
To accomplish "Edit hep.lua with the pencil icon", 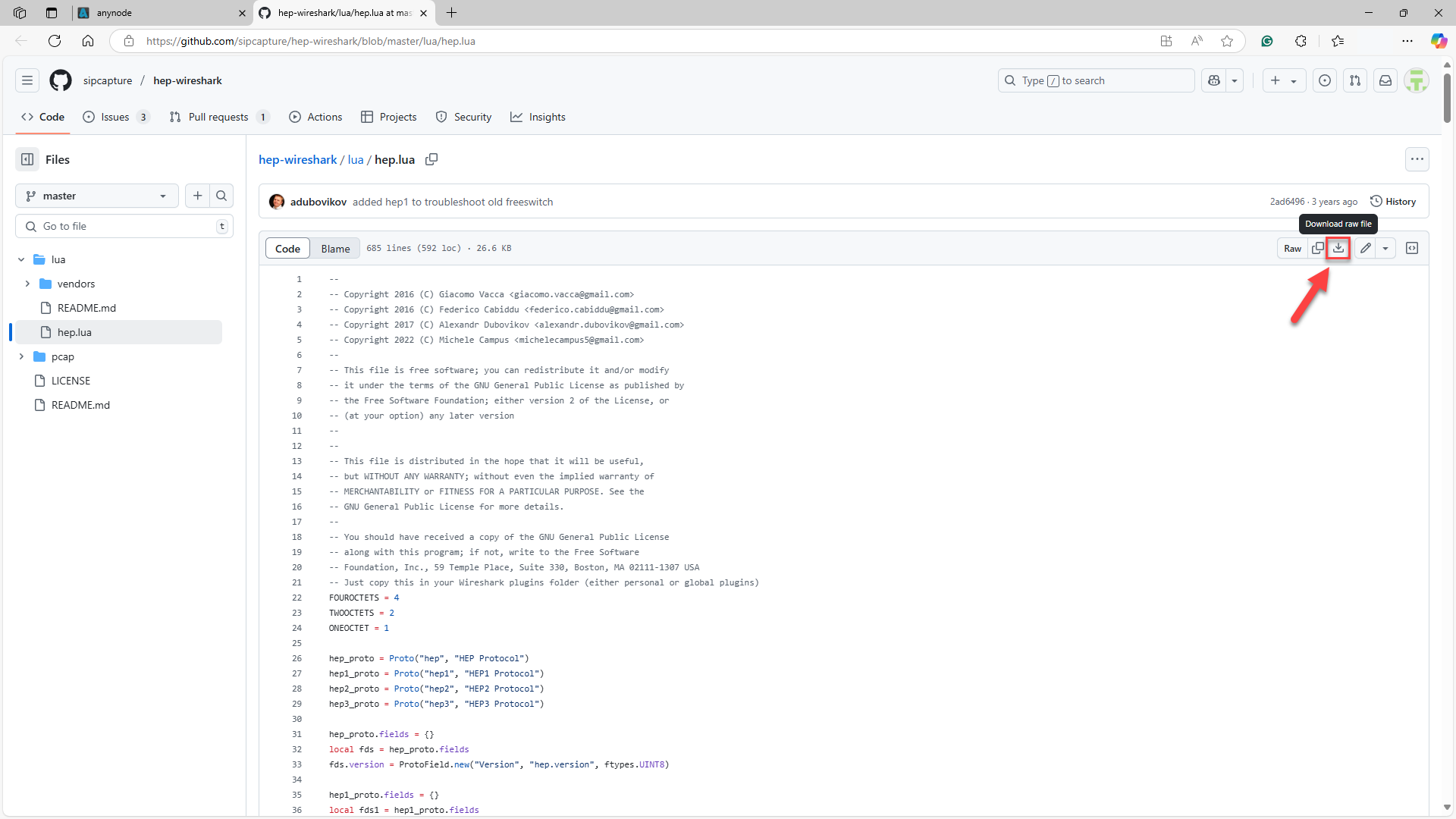I will [1366, 248].
